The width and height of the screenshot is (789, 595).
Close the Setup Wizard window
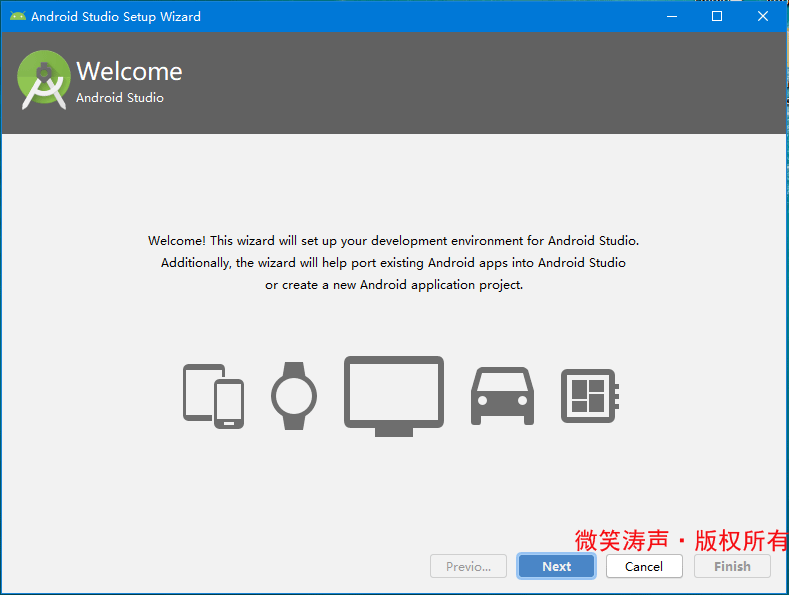click(763, 16)
